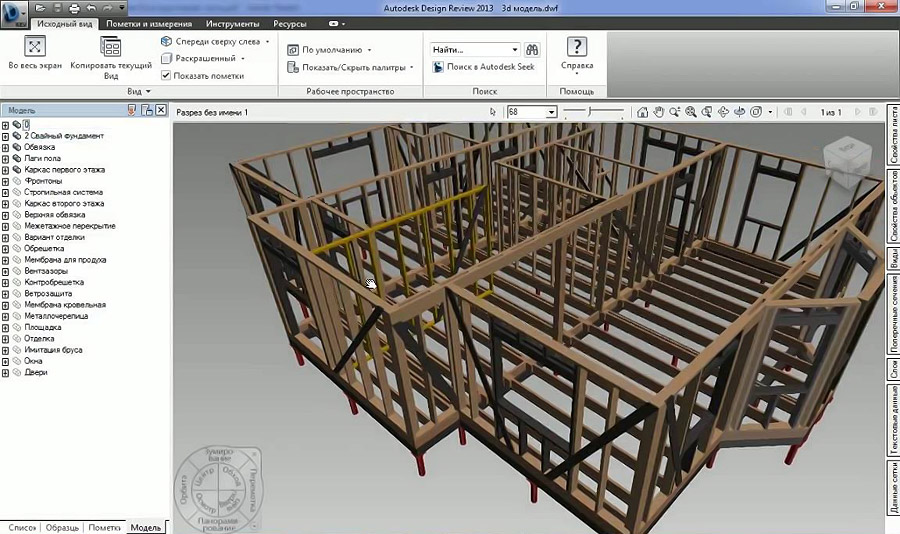900x534 pixels.
Task: Click the Home view icon in canvas toolbar
Action: coord(643,112)
